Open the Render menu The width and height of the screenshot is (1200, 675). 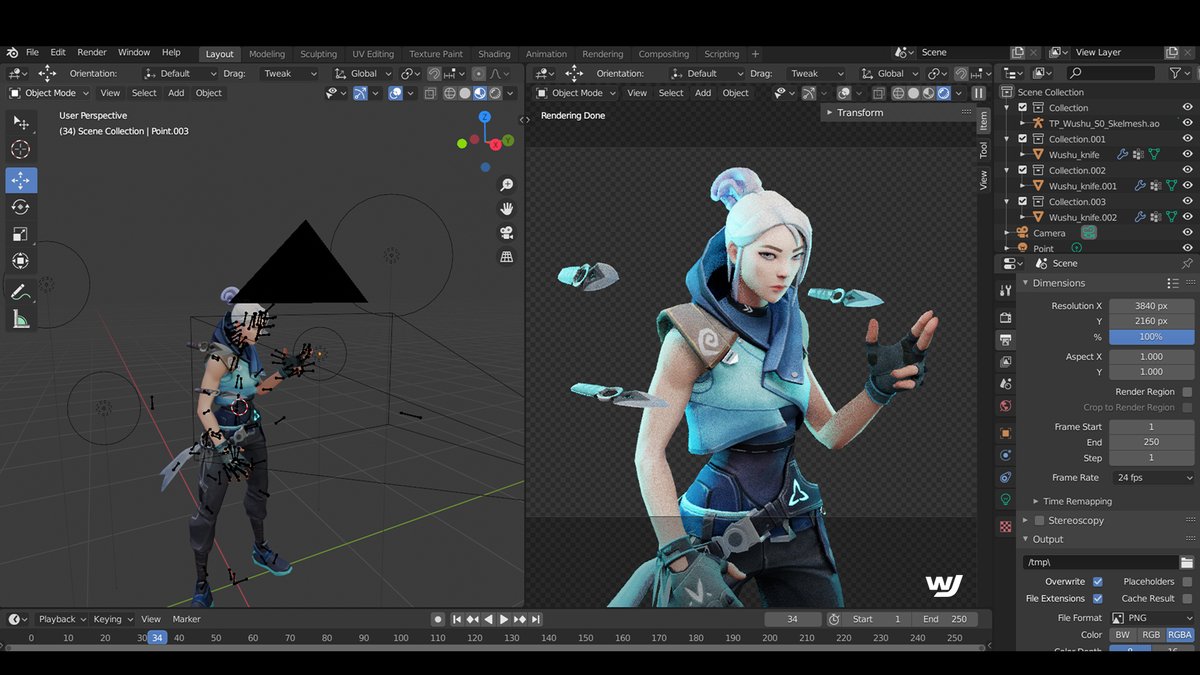pos(92,53)
